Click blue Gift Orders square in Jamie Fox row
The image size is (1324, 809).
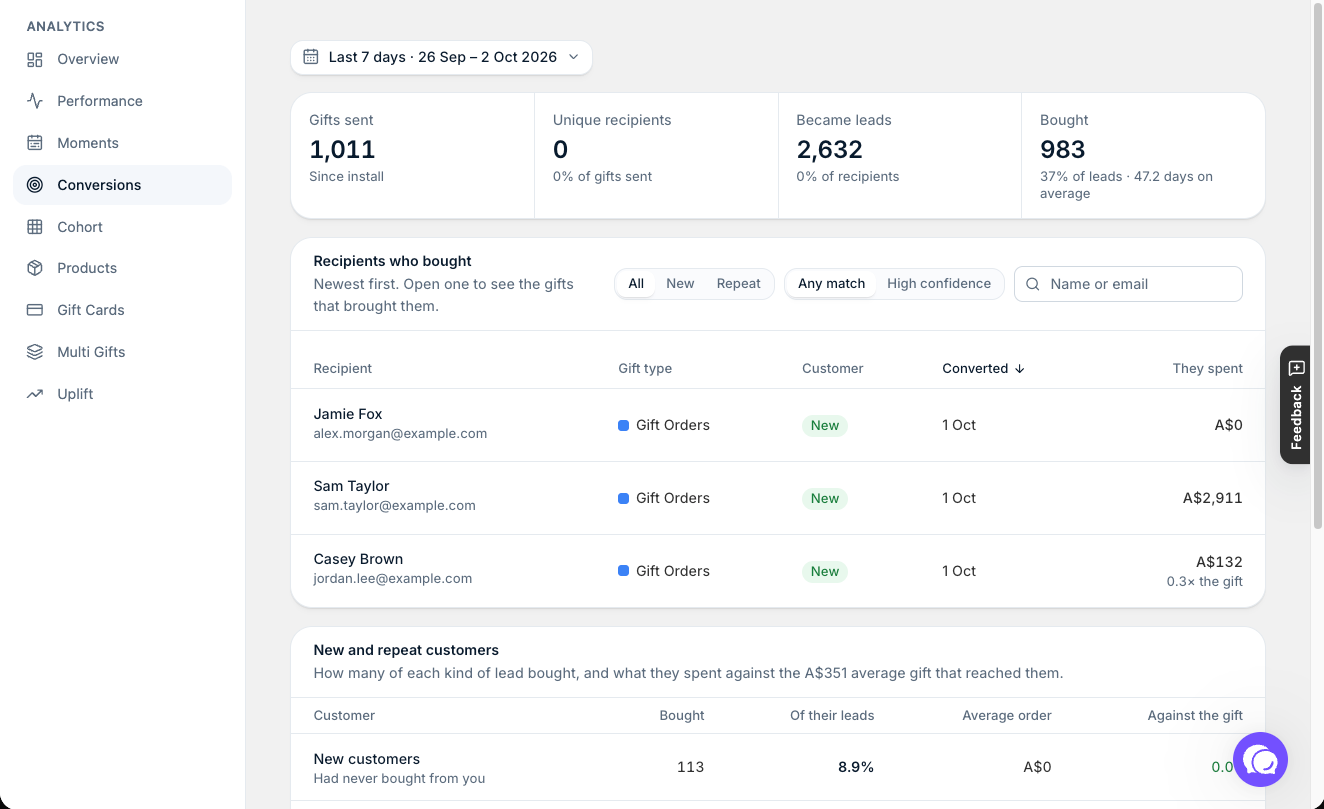(624, 425)
